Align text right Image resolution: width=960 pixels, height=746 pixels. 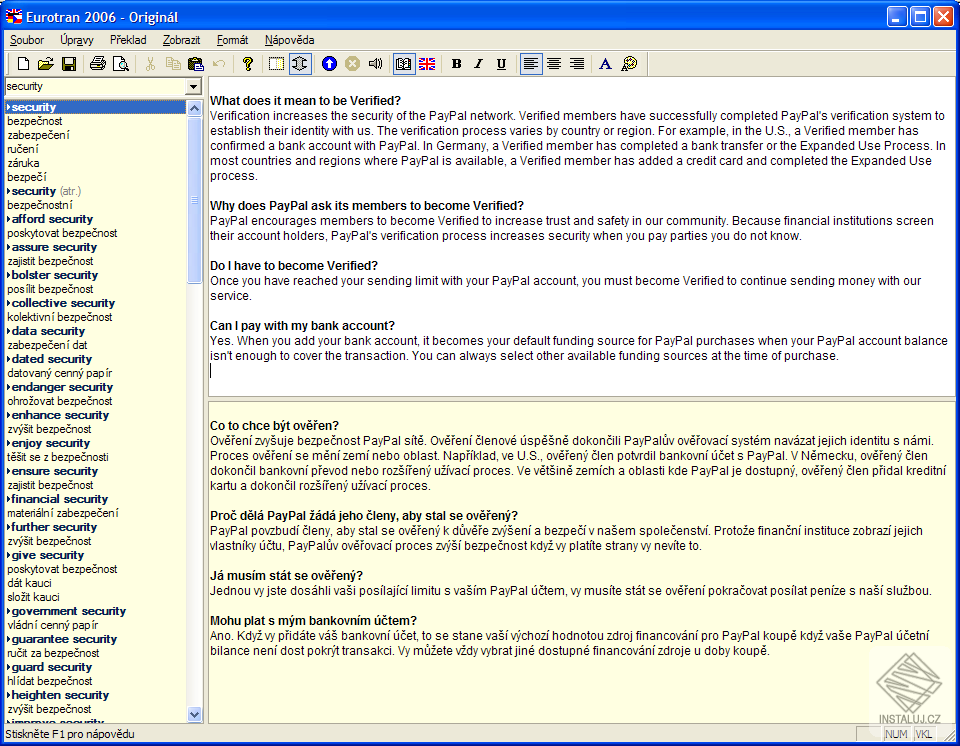577,64
